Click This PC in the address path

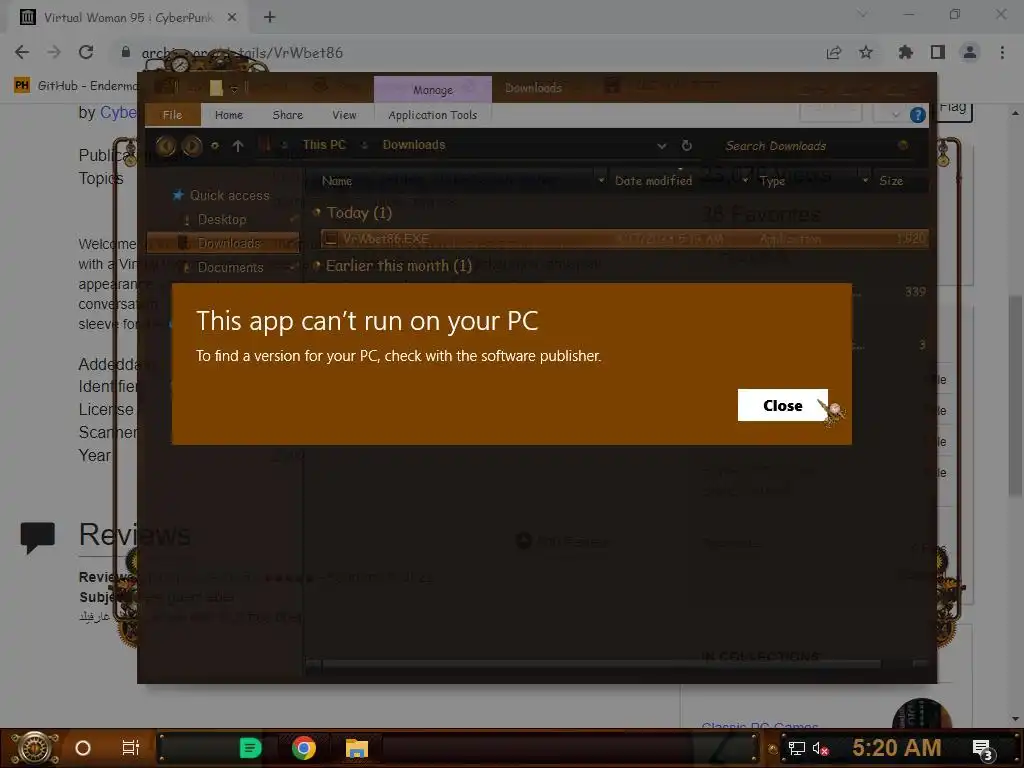(x=324, y=145)
